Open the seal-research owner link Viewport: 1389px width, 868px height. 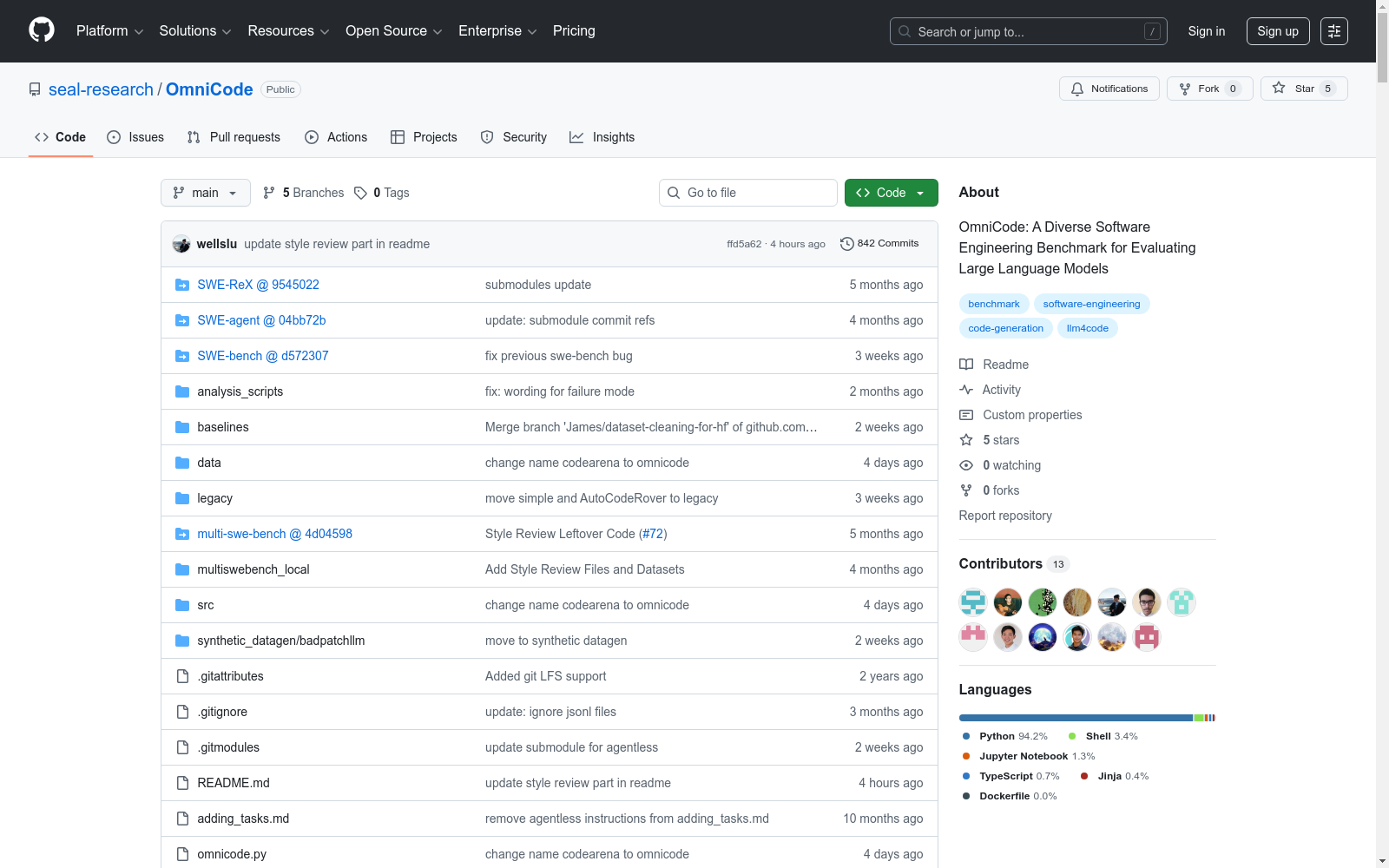click(101, 89)
